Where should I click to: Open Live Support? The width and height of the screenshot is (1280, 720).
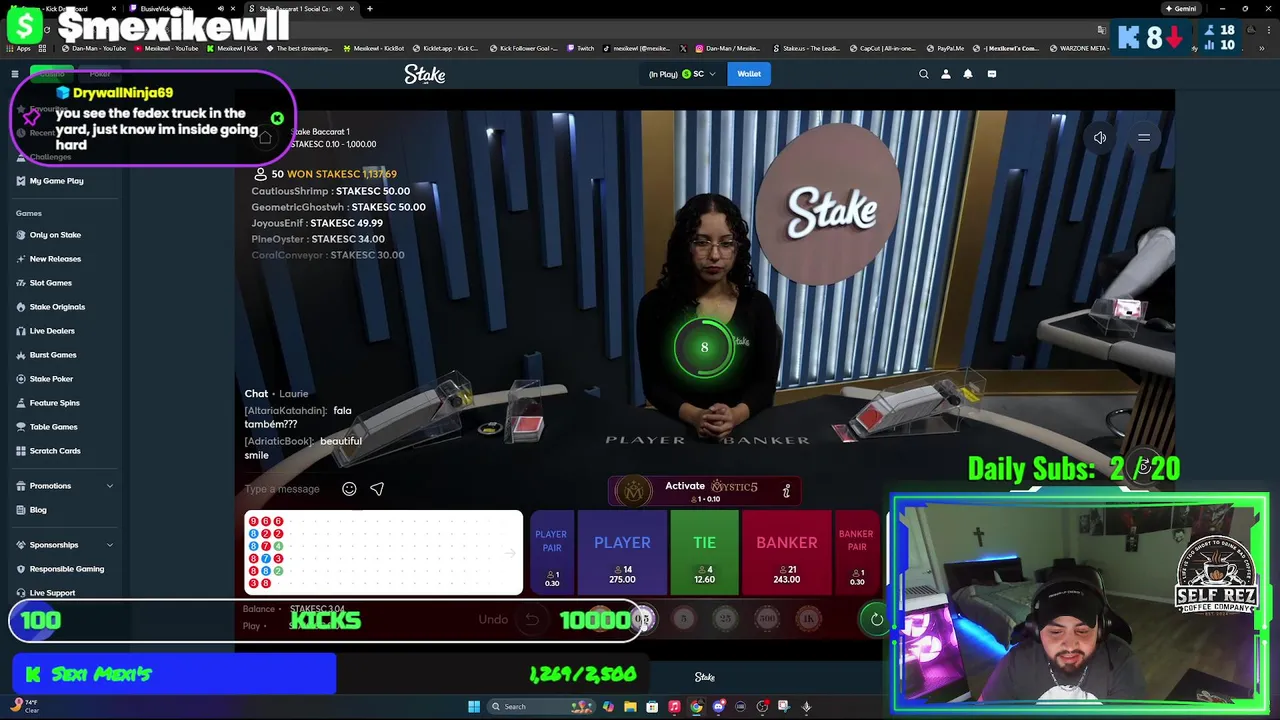point(45,593)
